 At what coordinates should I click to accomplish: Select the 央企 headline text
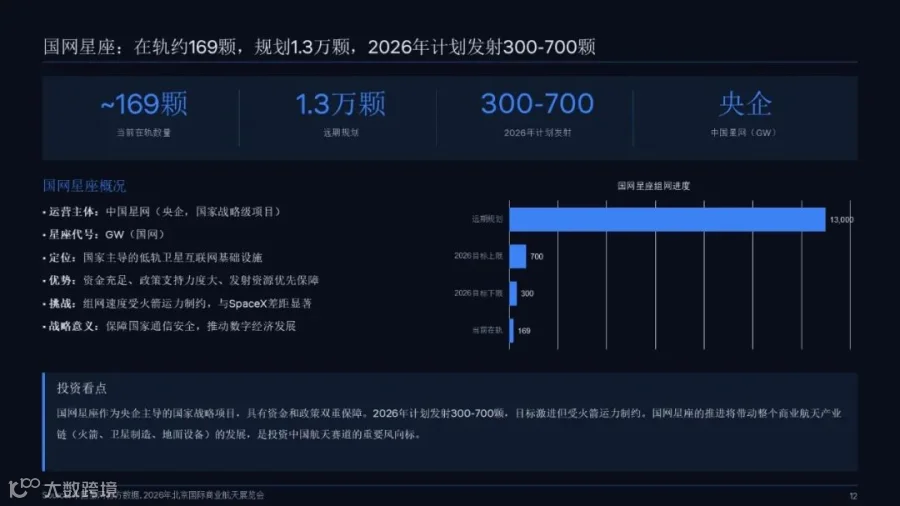(x=745, y=104)
